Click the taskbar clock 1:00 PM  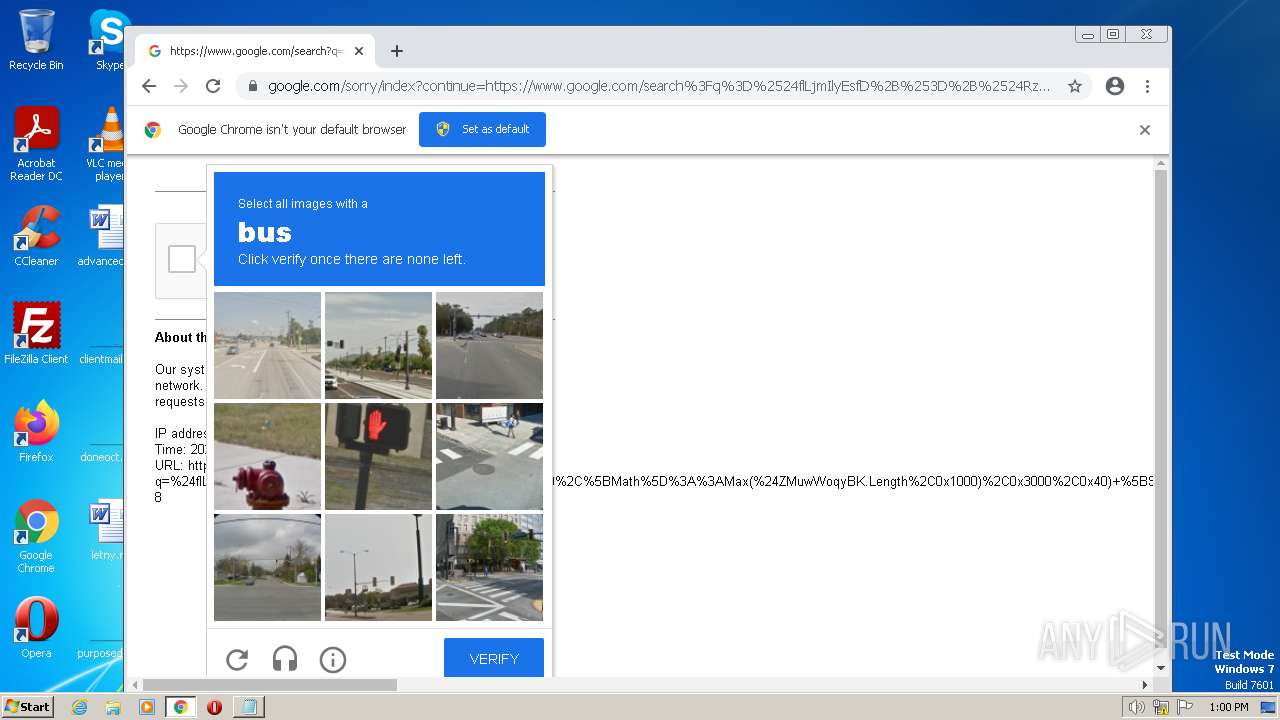tap(1228, 707)
